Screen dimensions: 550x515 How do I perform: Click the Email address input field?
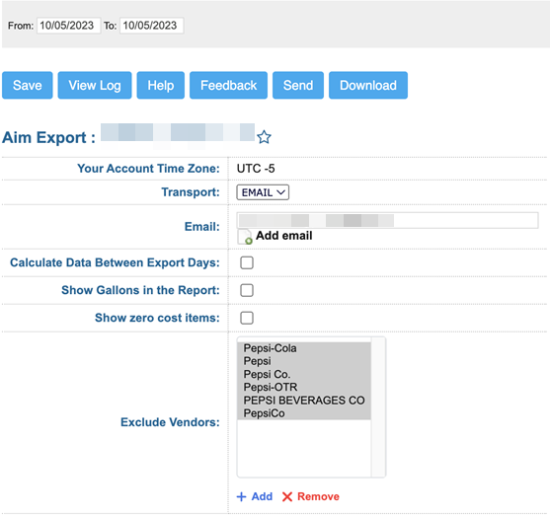point(388,220)
